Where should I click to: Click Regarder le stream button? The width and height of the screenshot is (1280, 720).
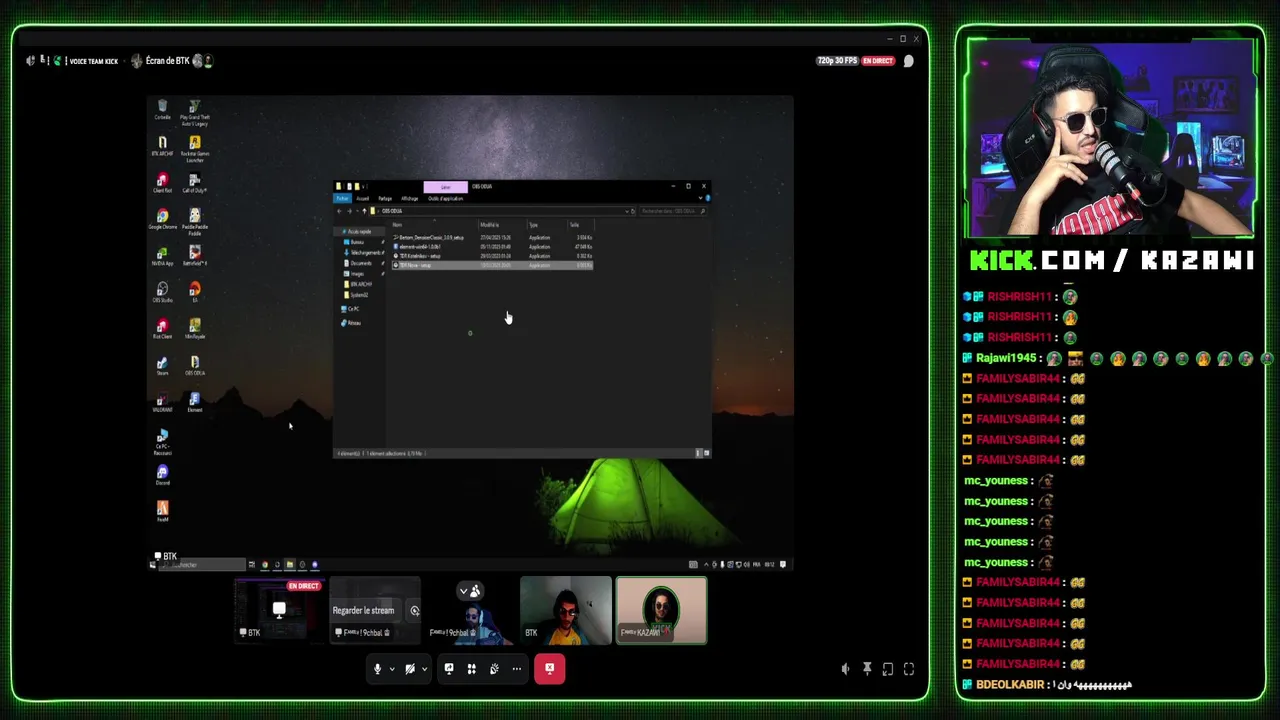[363, 610]
